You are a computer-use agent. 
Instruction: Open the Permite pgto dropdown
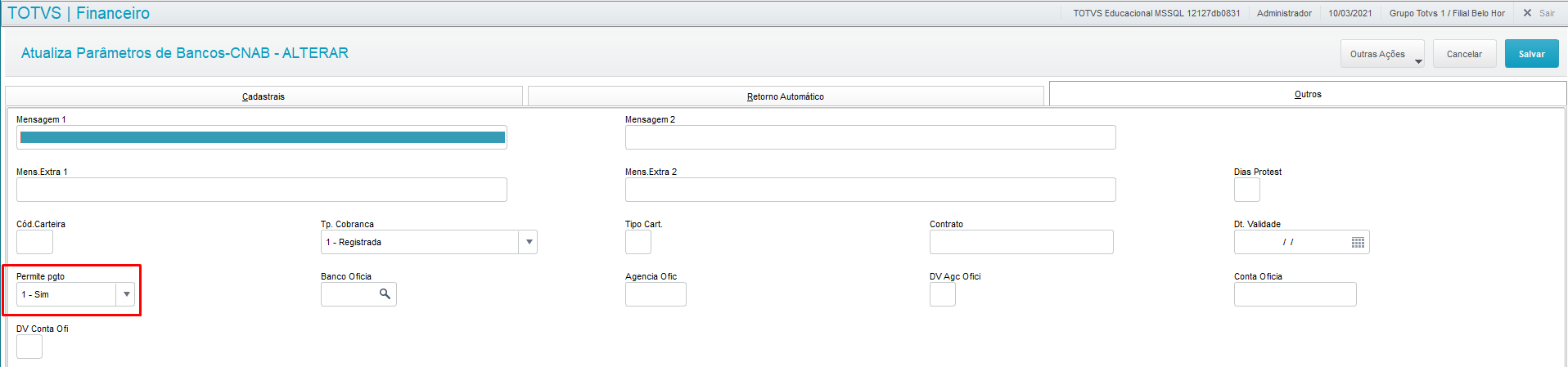tap(126, 294)
